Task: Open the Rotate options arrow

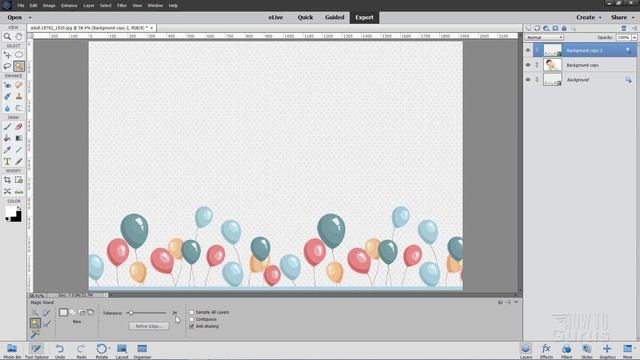Action: click(109, 349)
